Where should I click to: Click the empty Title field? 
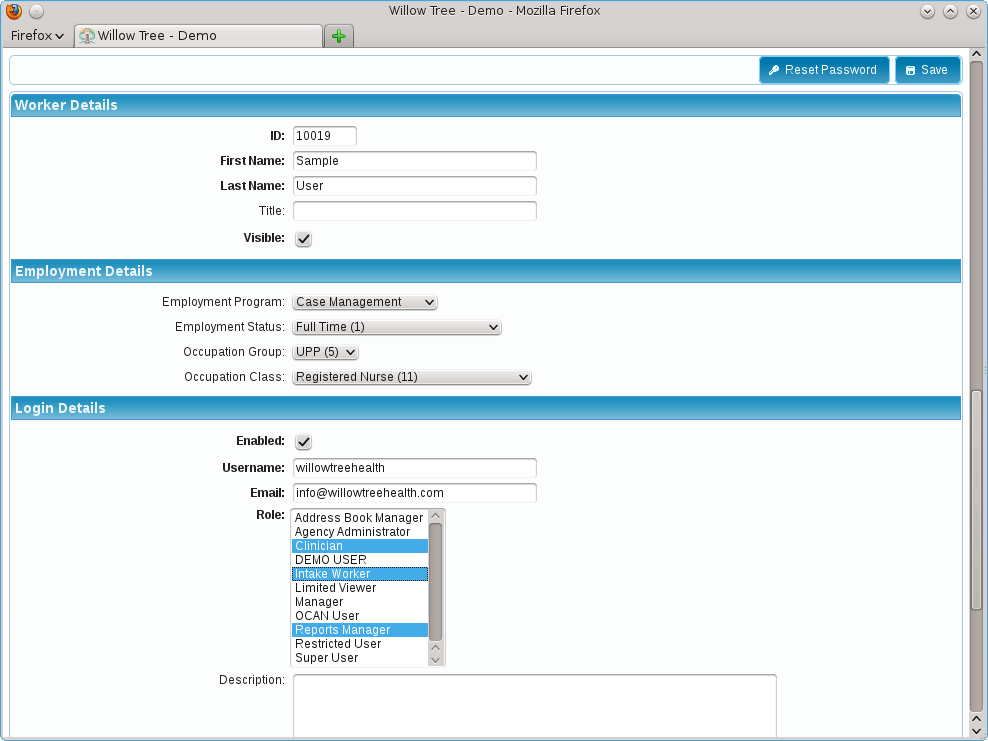pos(415,211)
